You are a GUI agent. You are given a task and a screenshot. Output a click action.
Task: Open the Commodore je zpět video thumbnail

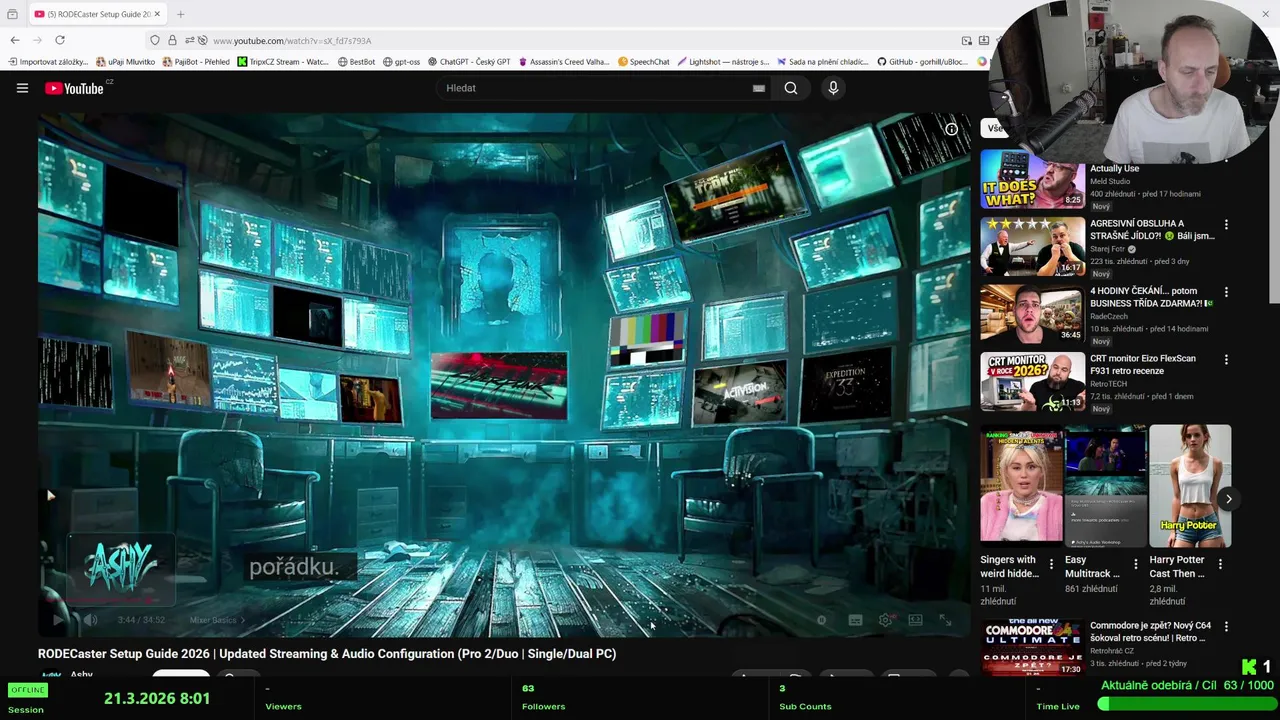pyautogui.click(x=1032, y=647)
